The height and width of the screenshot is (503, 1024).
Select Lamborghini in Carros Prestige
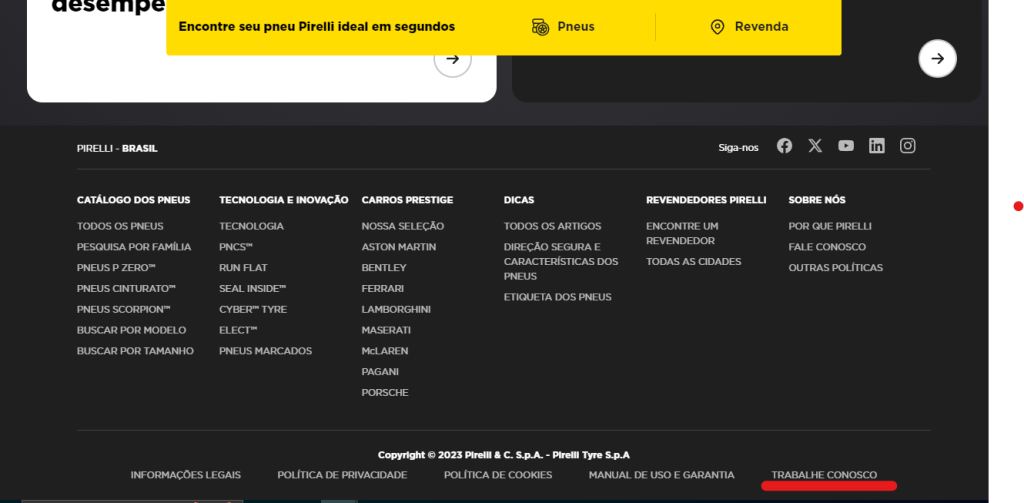pos(396,310)
